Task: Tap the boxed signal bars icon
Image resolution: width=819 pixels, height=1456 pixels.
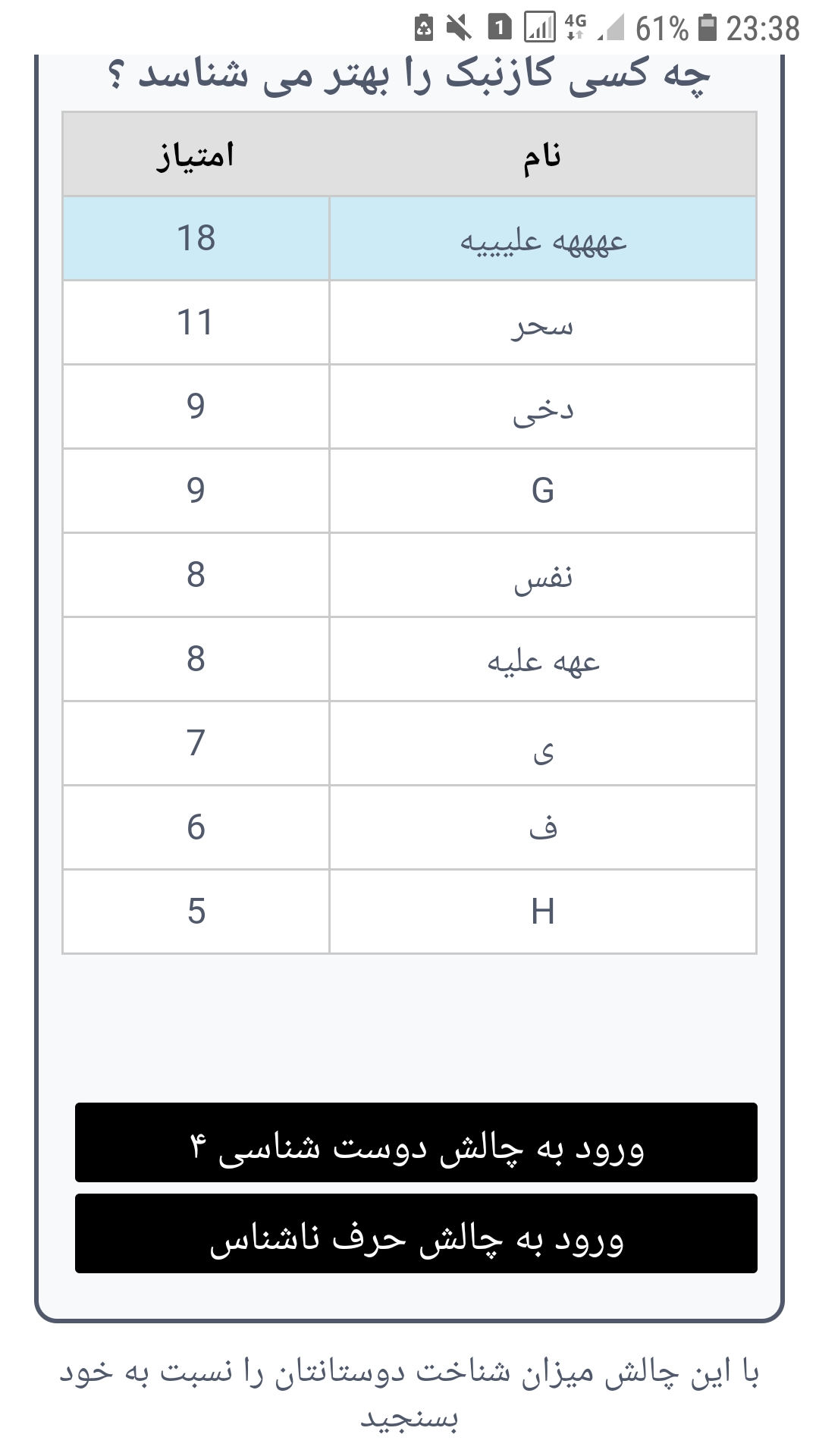Action: (539, 28)
